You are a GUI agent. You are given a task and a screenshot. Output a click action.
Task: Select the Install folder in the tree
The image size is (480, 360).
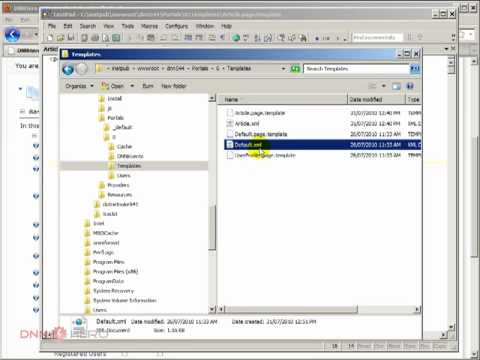[111, 99]
